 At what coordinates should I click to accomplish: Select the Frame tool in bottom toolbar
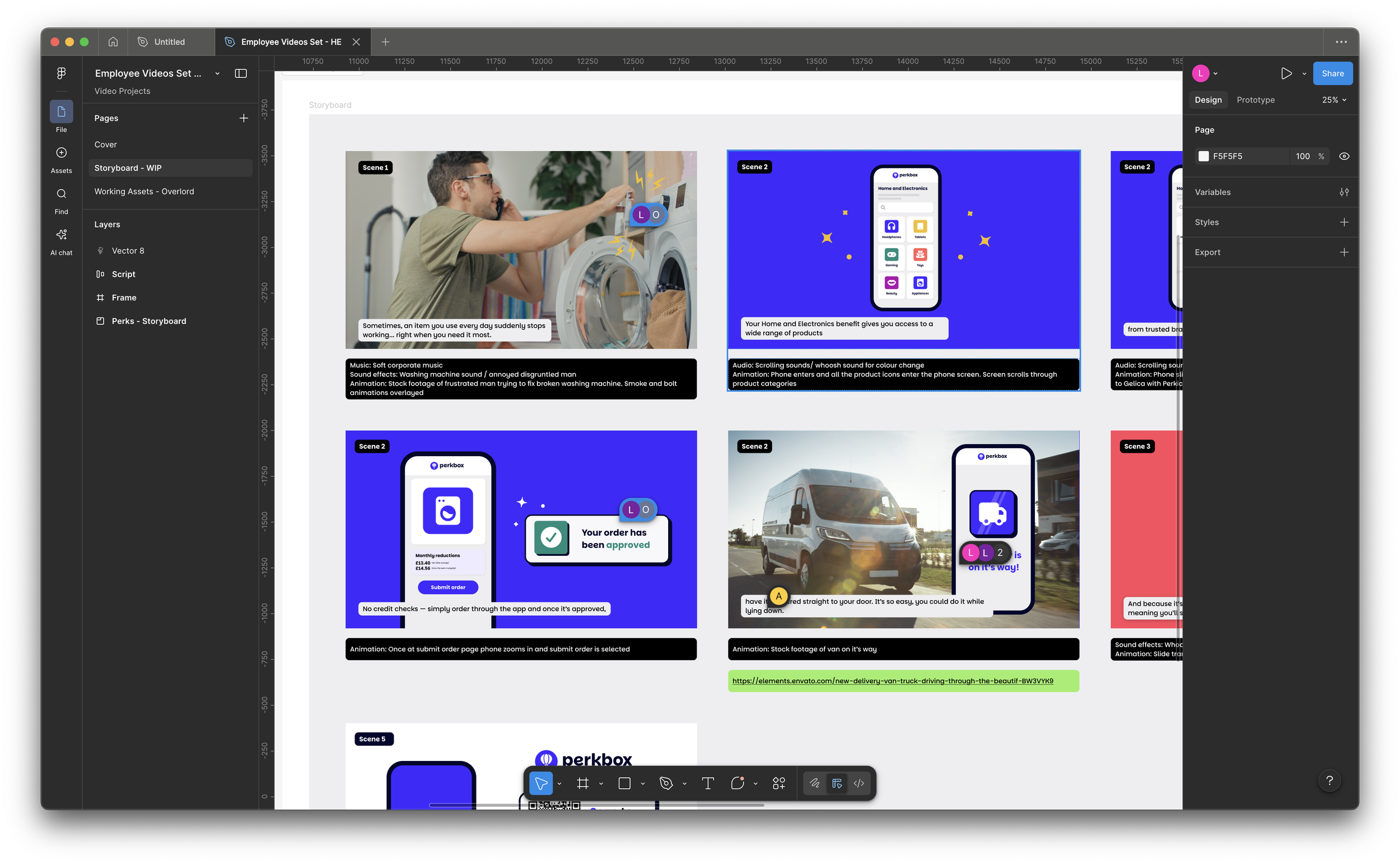pos(582,783)
